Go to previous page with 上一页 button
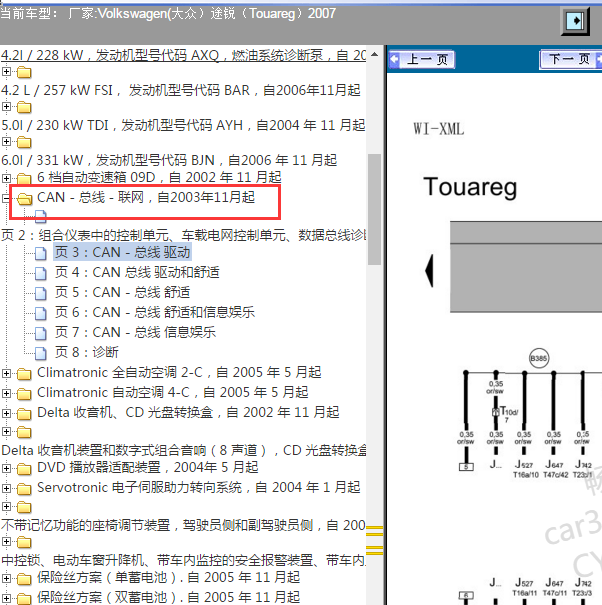 pyautogui.click(x=422, y=59)
